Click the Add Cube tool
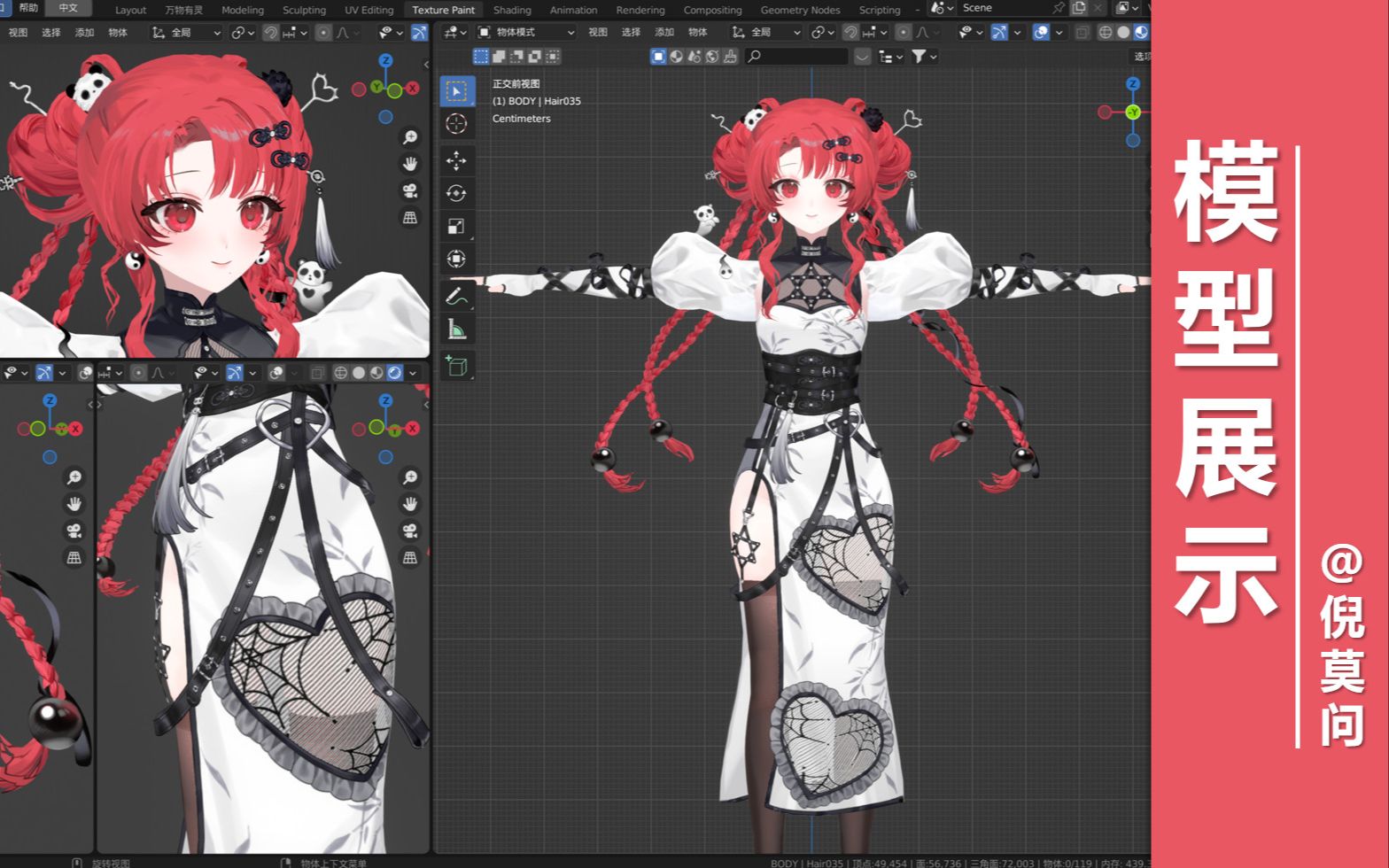The image size is (1389, 868). (456, 366)
